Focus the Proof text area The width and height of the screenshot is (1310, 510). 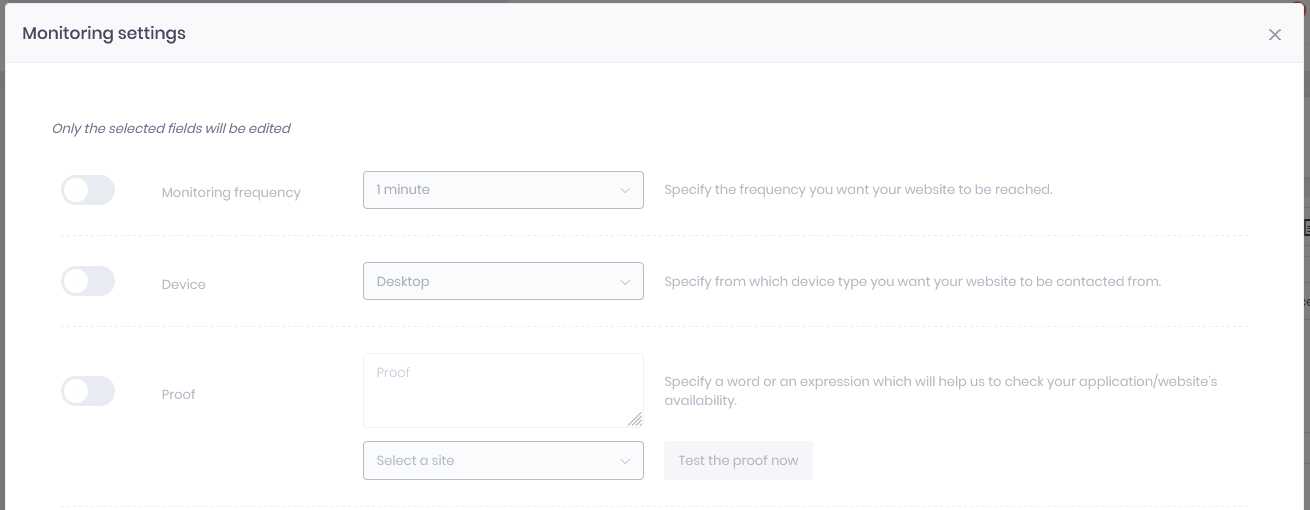pyautogui.click(x=503, y=391)
